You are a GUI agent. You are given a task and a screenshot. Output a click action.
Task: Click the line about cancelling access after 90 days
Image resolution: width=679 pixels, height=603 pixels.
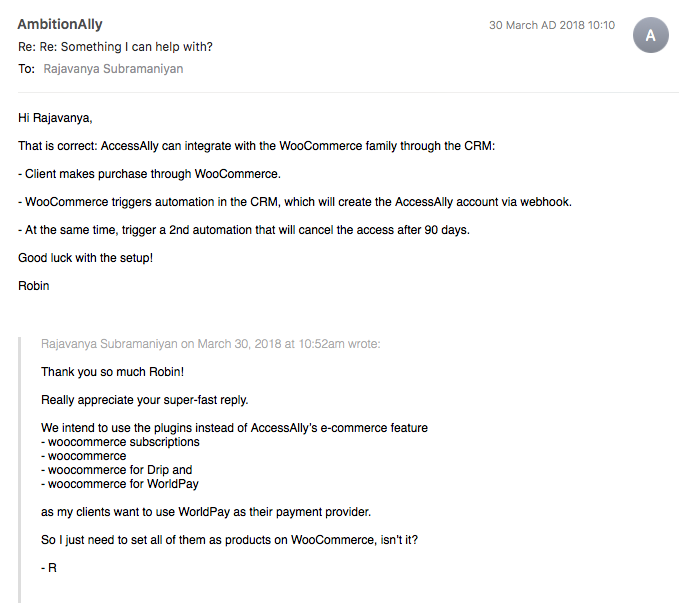244,230
